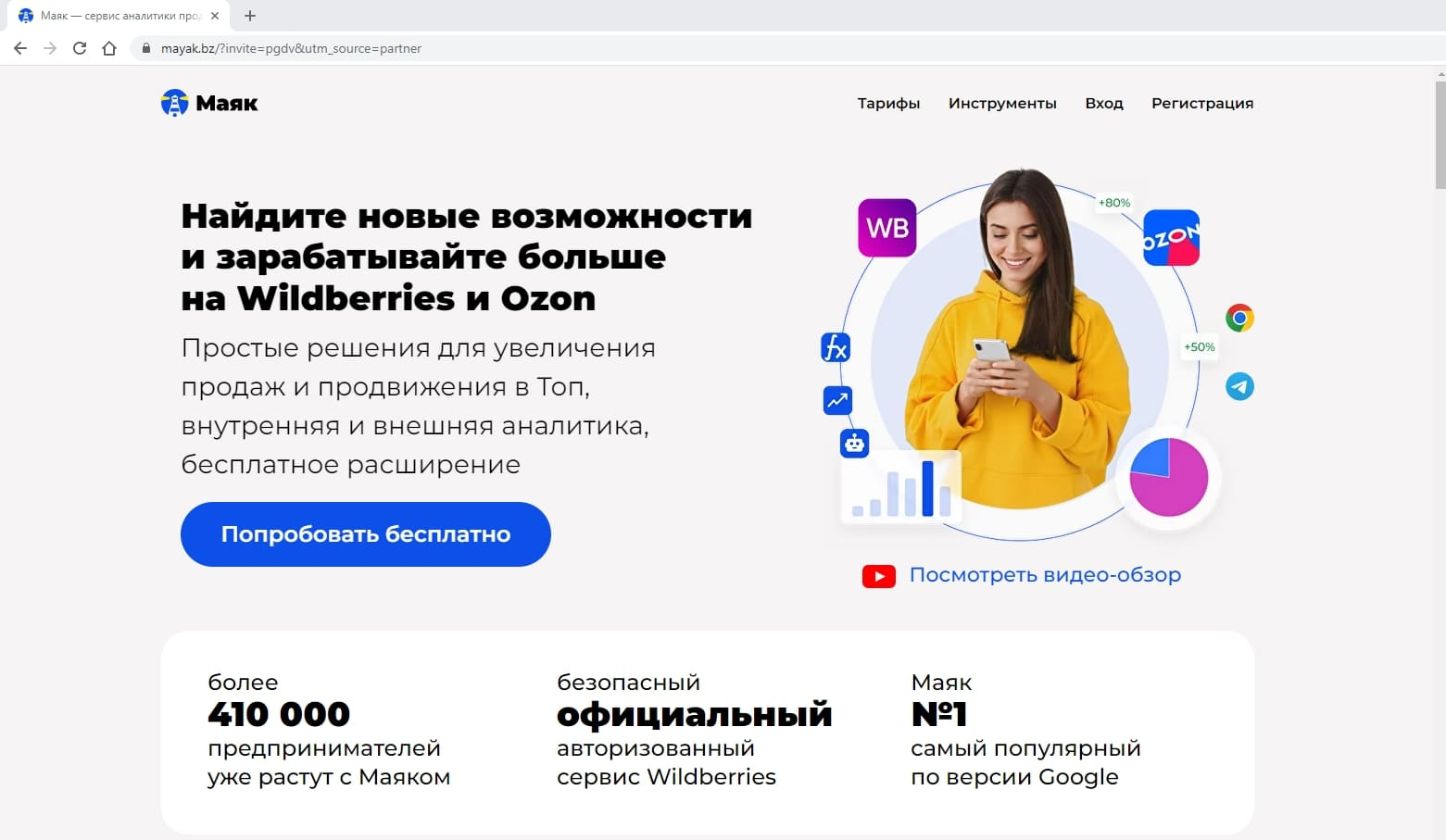This screenshot has width=1446, height=840.
Task: Go back with the browser back arrow
Action: coord(20,48)
